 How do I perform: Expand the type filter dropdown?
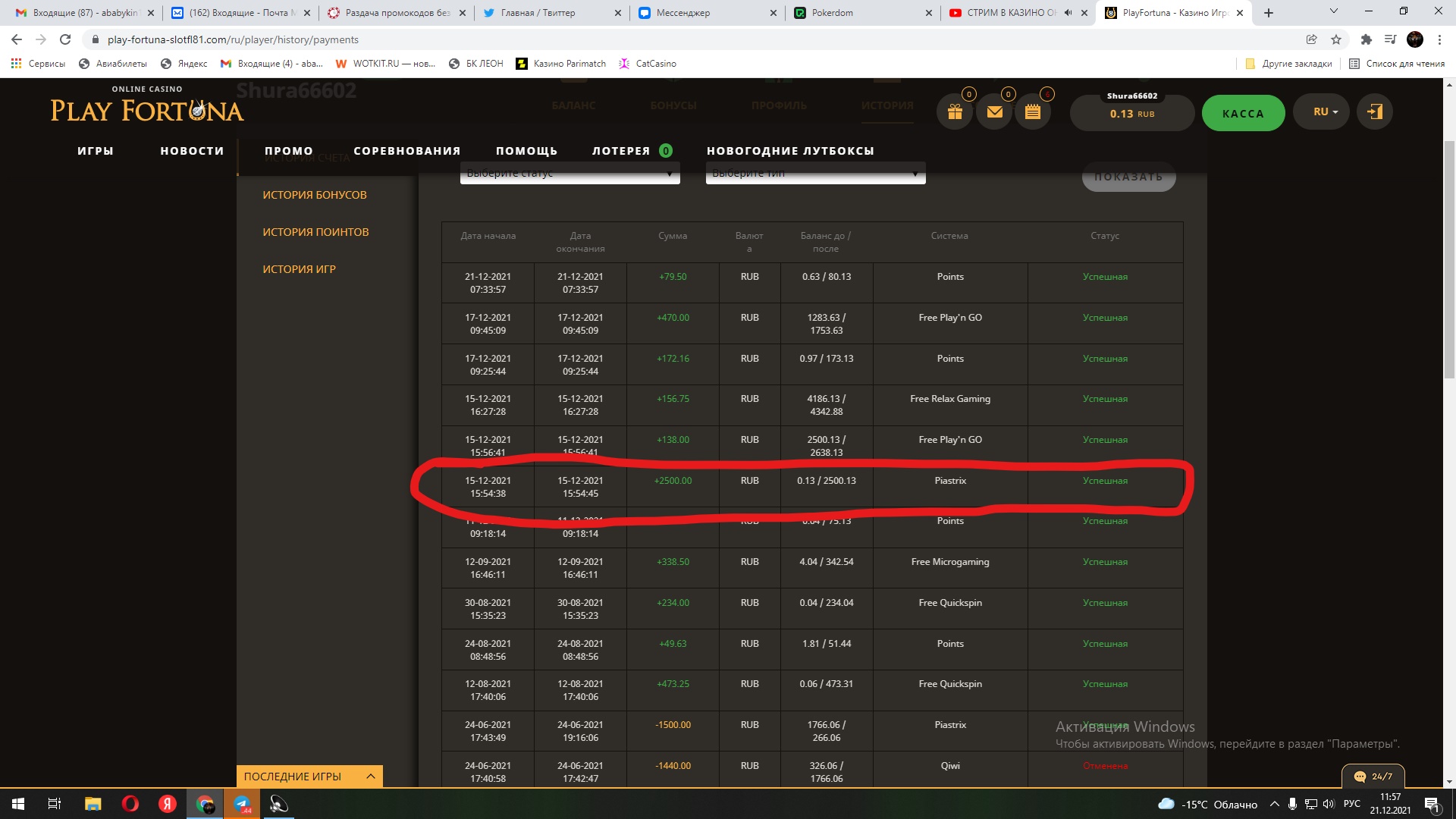(816, 173)
